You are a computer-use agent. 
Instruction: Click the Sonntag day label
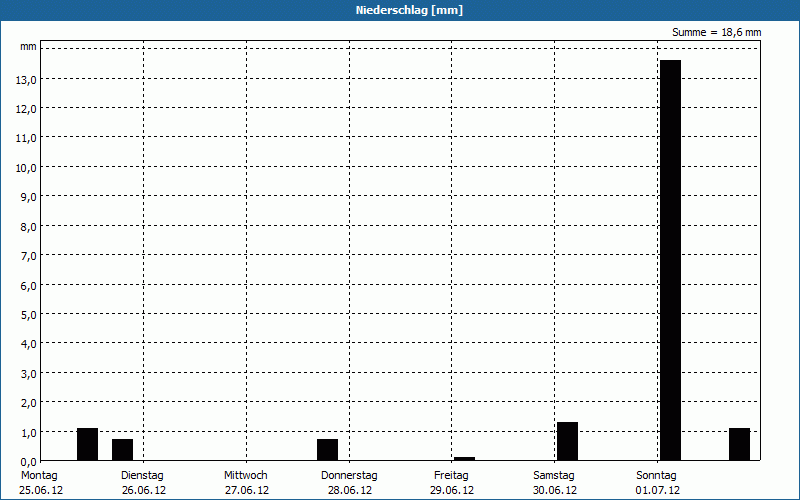coord(656,475)
